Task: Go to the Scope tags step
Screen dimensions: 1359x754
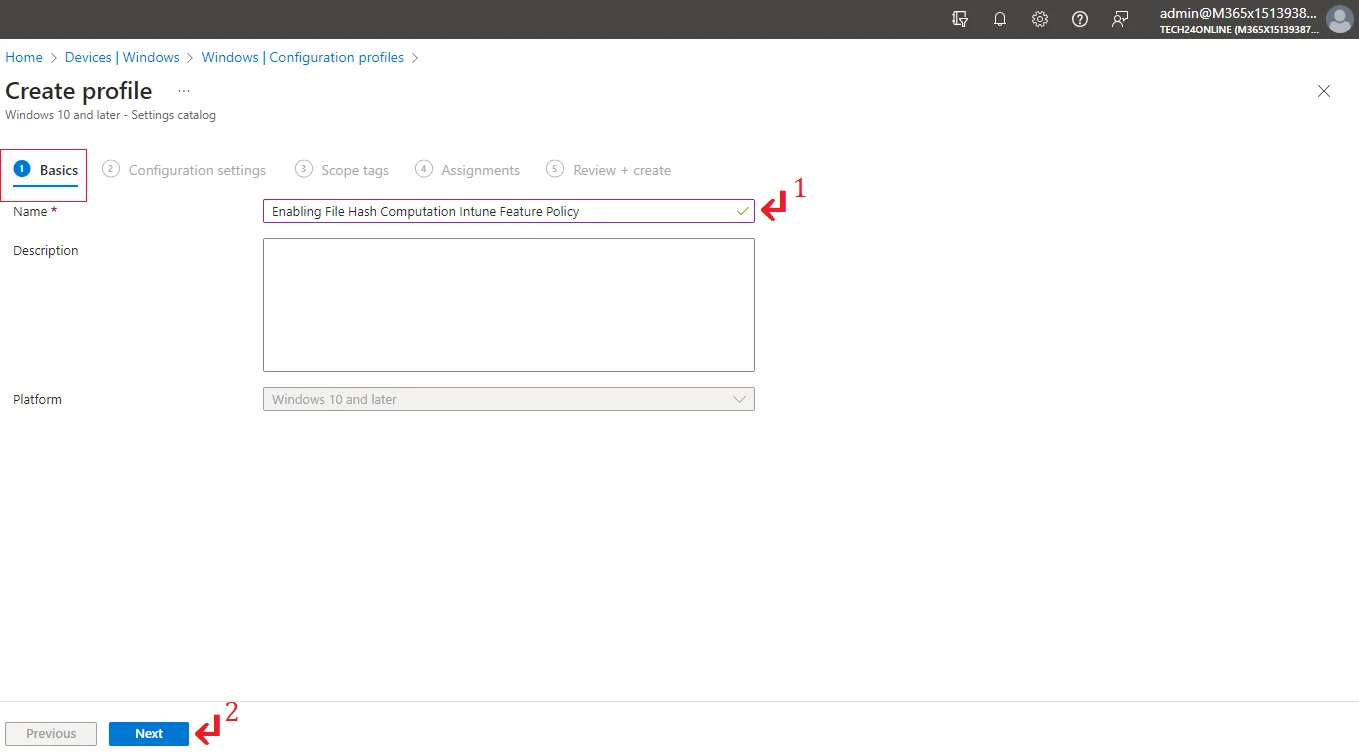Action: tap(343, 170)
